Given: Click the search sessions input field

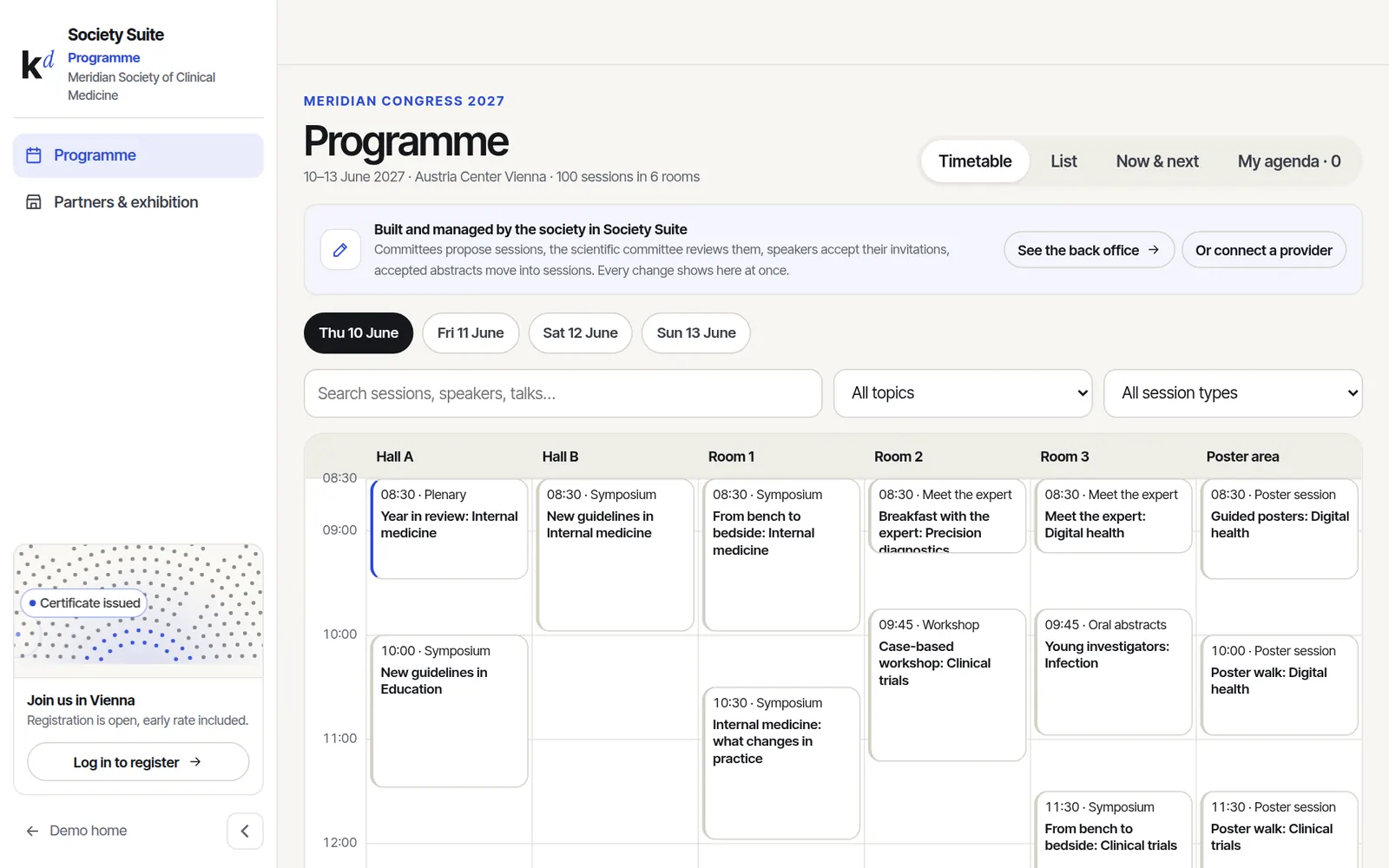Looking at the screenshot, I should (x=563, y=393).
